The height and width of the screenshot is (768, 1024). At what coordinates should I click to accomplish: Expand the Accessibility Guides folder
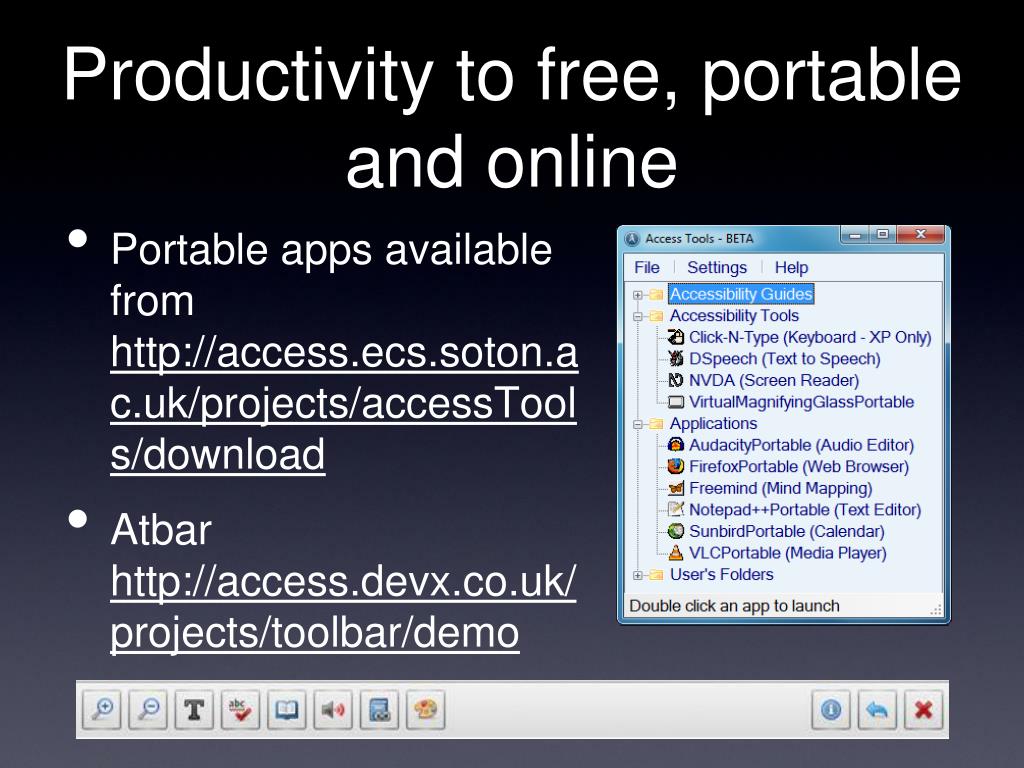[637, 295]
